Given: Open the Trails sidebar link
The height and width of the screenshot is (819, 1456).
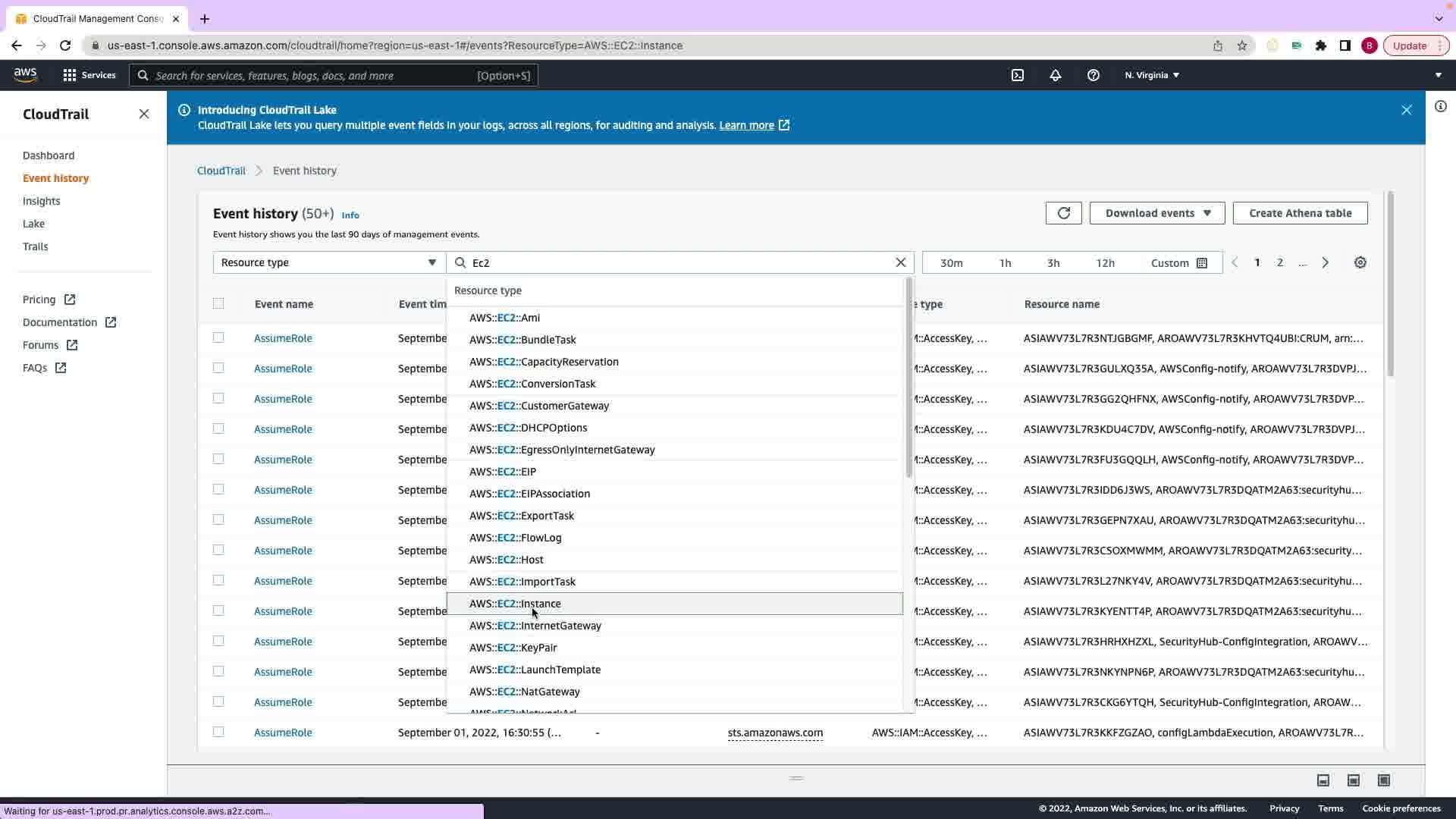Looking at the screenshot, I should [35, 246].
